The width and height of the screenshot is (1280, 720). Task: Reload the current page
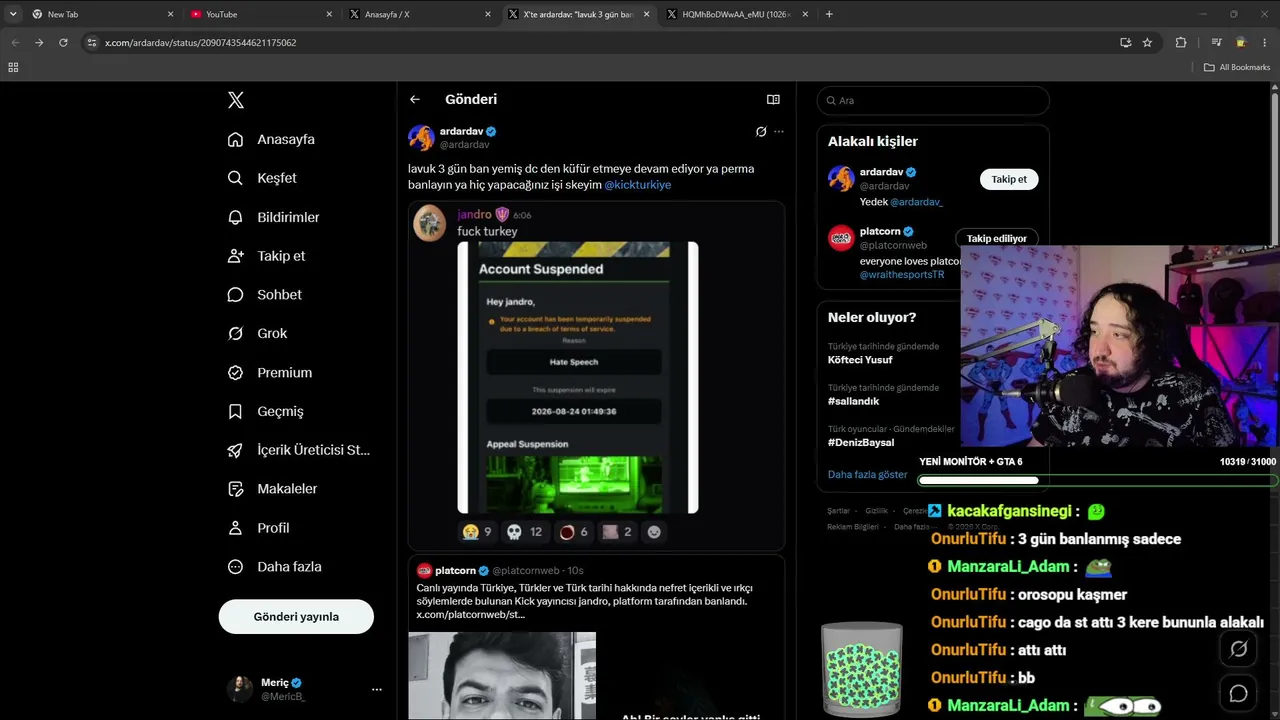point(63,42)
